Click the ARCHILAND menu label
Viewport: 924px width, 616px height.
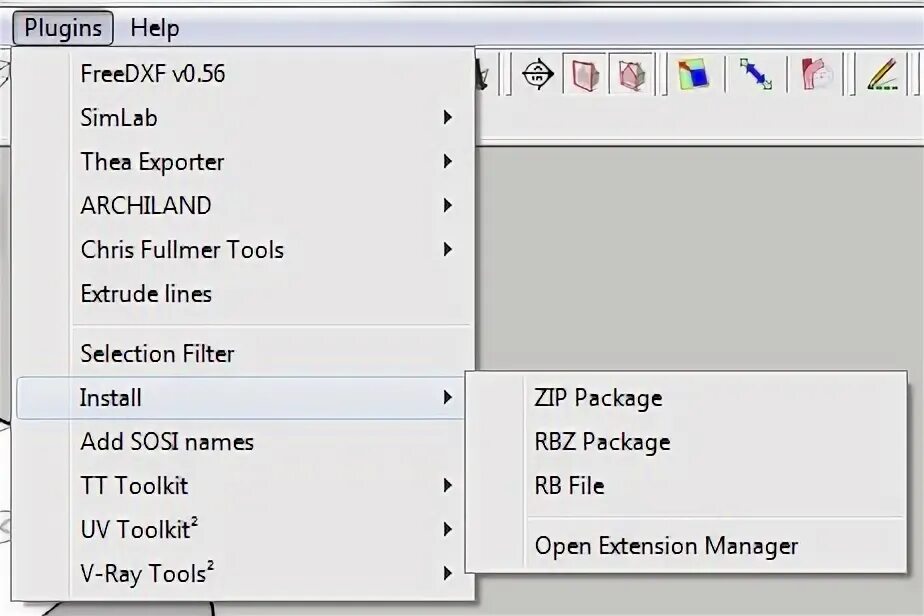click(146, 205)
